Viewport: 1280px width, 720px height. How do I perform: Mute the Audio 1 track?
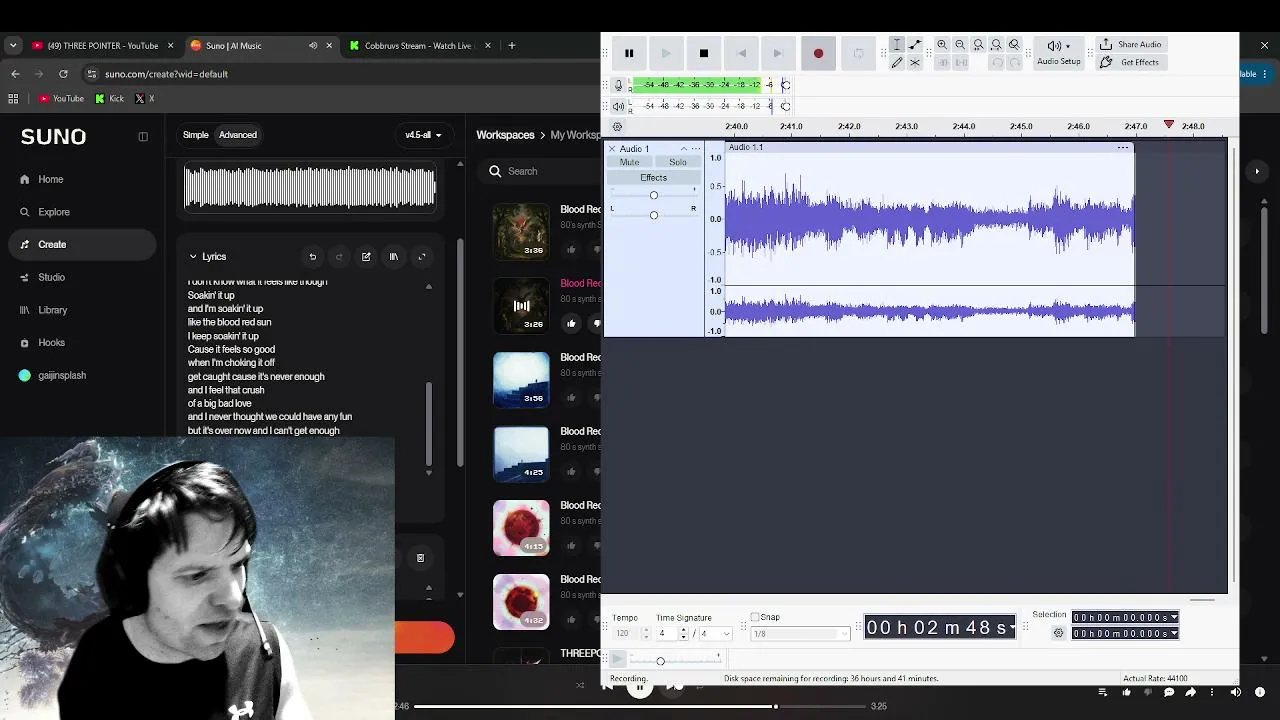(629, 162)
